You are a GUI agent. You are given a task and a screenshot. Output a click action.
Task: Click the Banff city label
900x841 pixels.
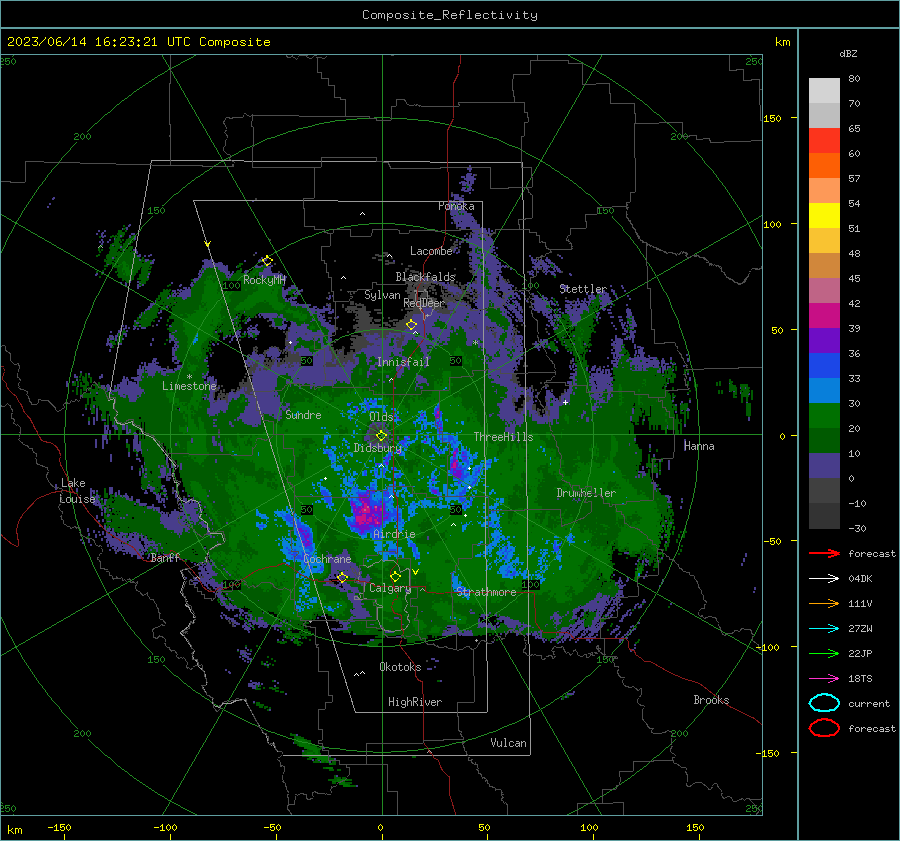(x=165, y=557)
